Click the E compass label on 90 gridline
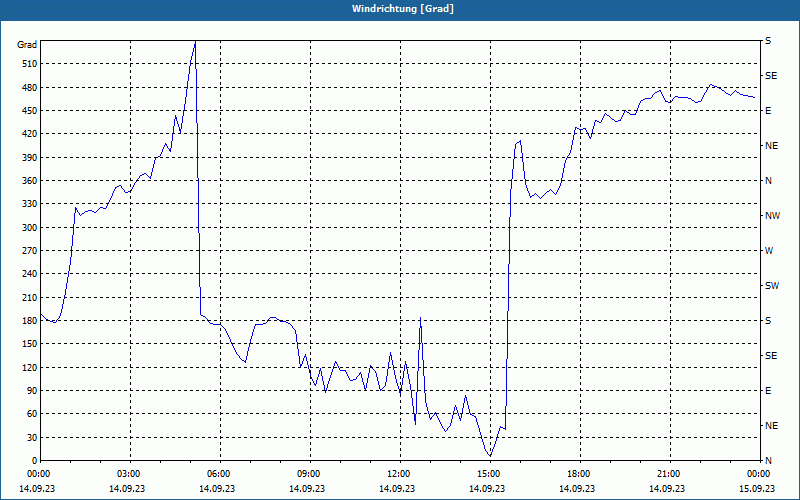 (x=768, y=391)
